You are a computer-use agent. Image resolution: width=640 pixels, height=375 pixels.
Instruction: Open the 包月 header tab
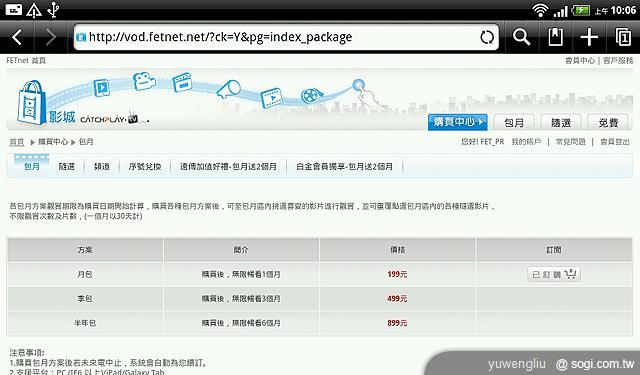click(x=514, y=122)
